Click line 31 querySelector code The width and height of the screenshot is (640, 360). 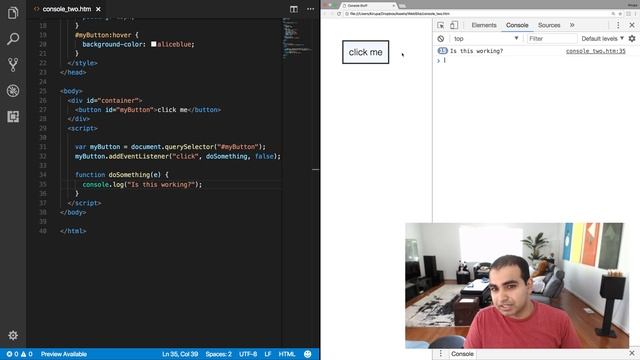point(170,147)
